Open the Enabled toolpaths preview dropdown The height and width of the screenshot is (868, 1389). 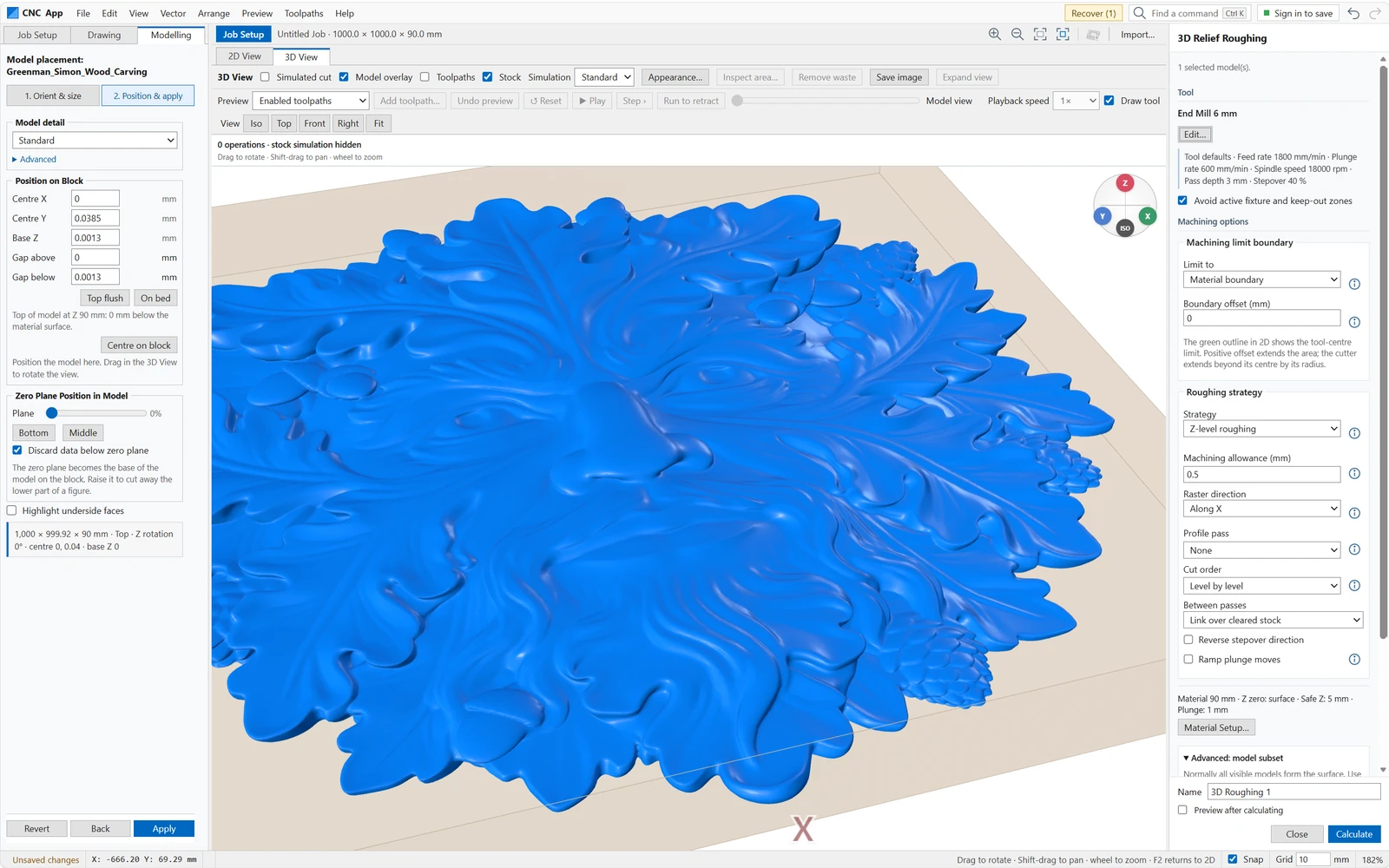(x=312, y=101)
